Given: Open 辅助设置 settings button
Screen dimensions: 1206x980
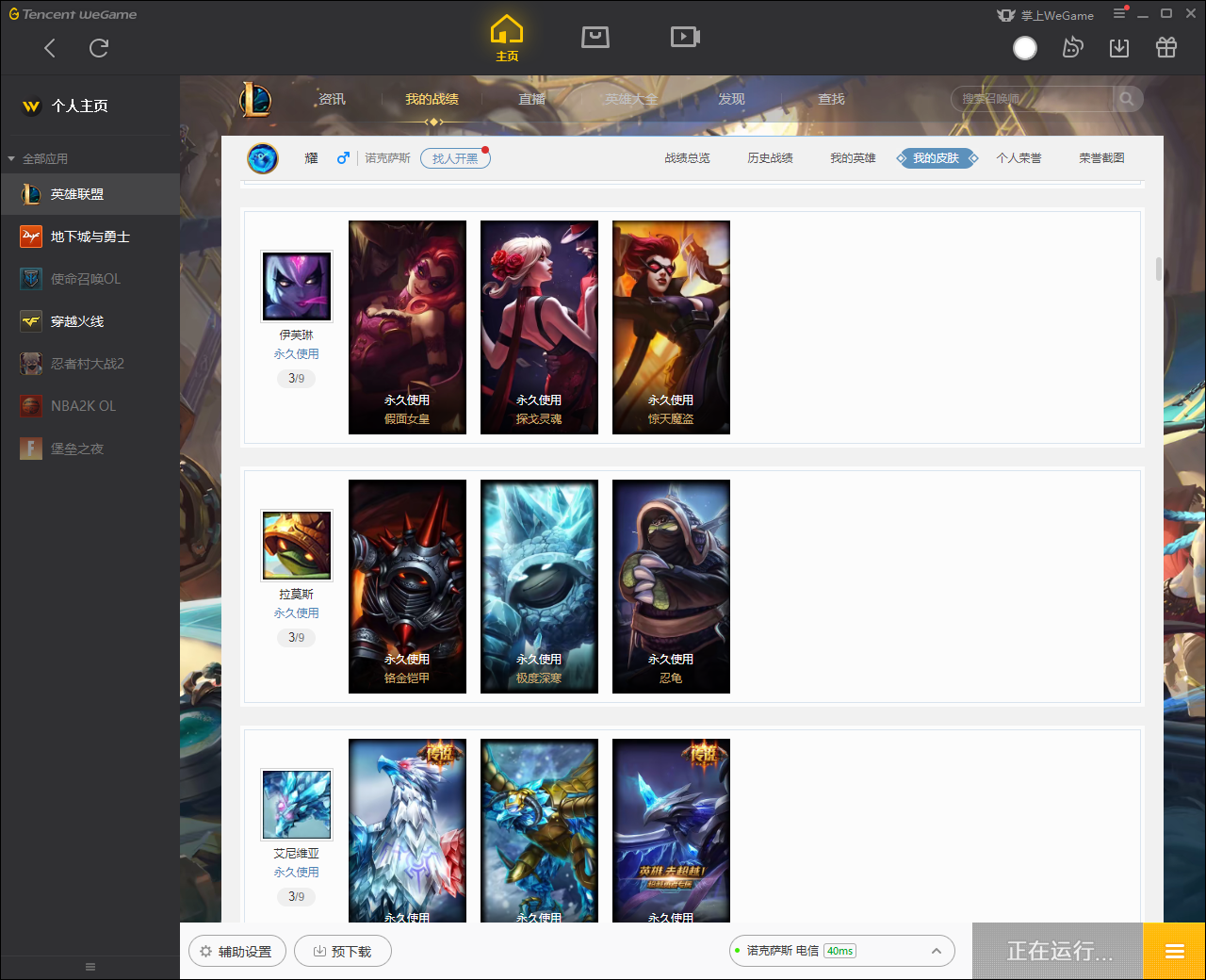Looking at the screenshot, I should pos(236,952).
